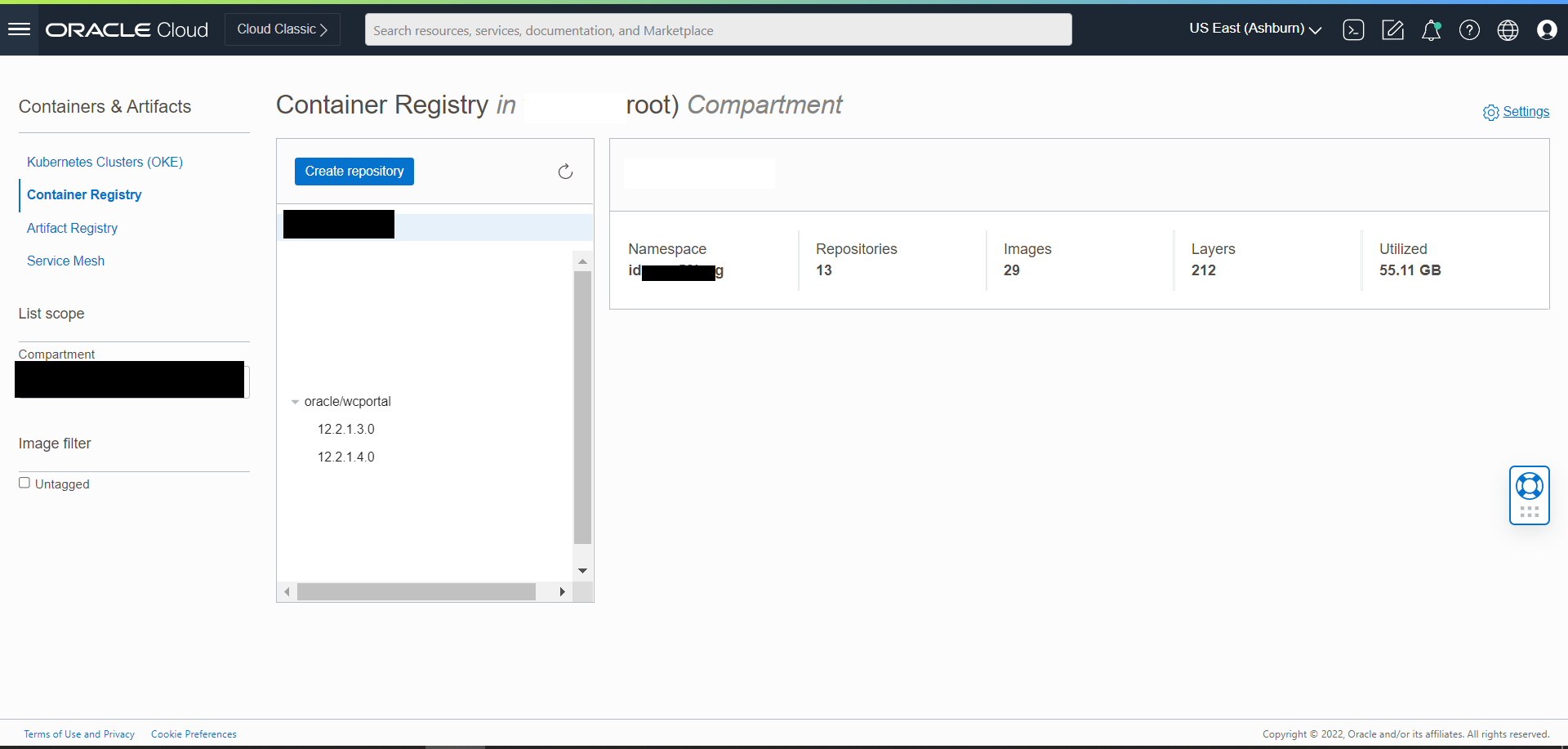The width and height of the screenshot is (1568, 749).
Task: Click the Images count 29
Action: (1012, 270)
